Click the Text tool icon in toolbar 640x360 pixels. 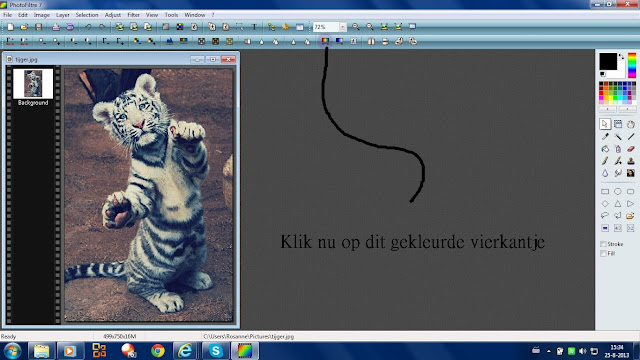tap(254, 27)
